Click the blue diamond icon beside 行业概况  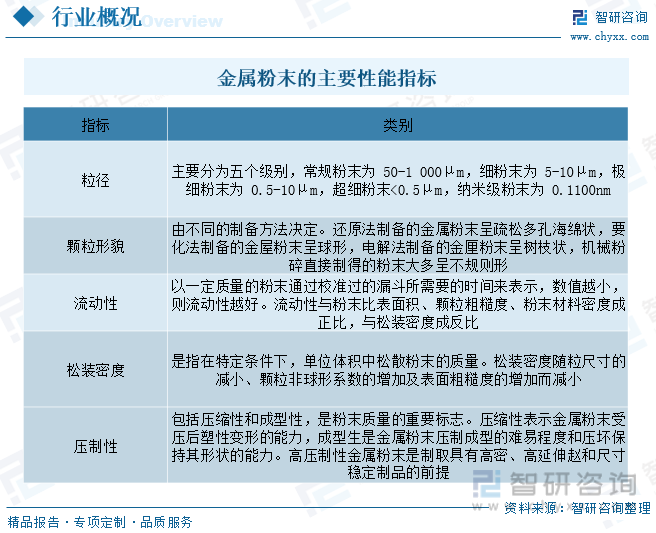tap(23, 17)
